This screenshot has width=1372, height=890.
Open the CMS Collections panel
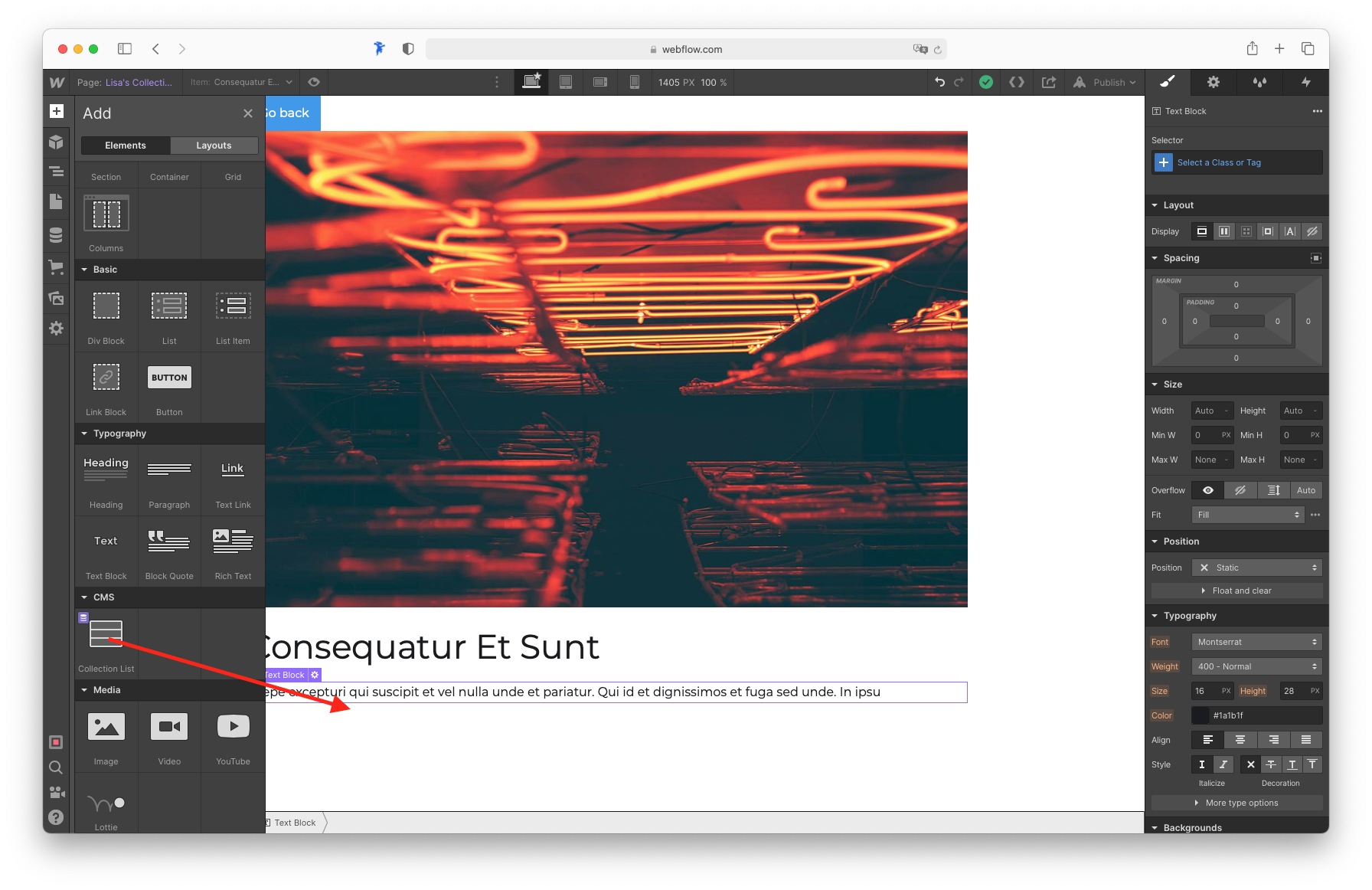(56, 235)
